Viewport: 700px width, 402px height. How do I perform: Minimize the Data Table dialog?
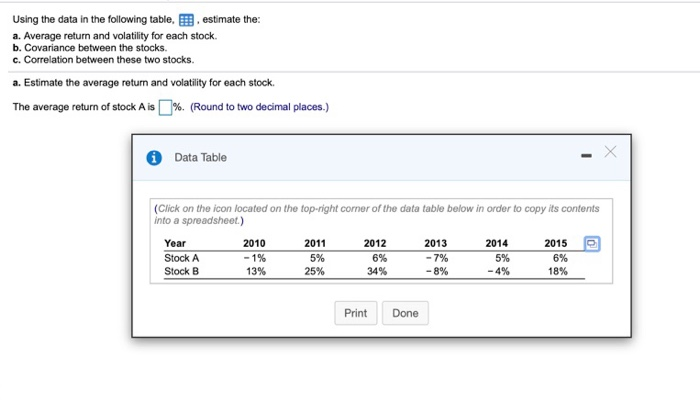[x=587, y=155]
